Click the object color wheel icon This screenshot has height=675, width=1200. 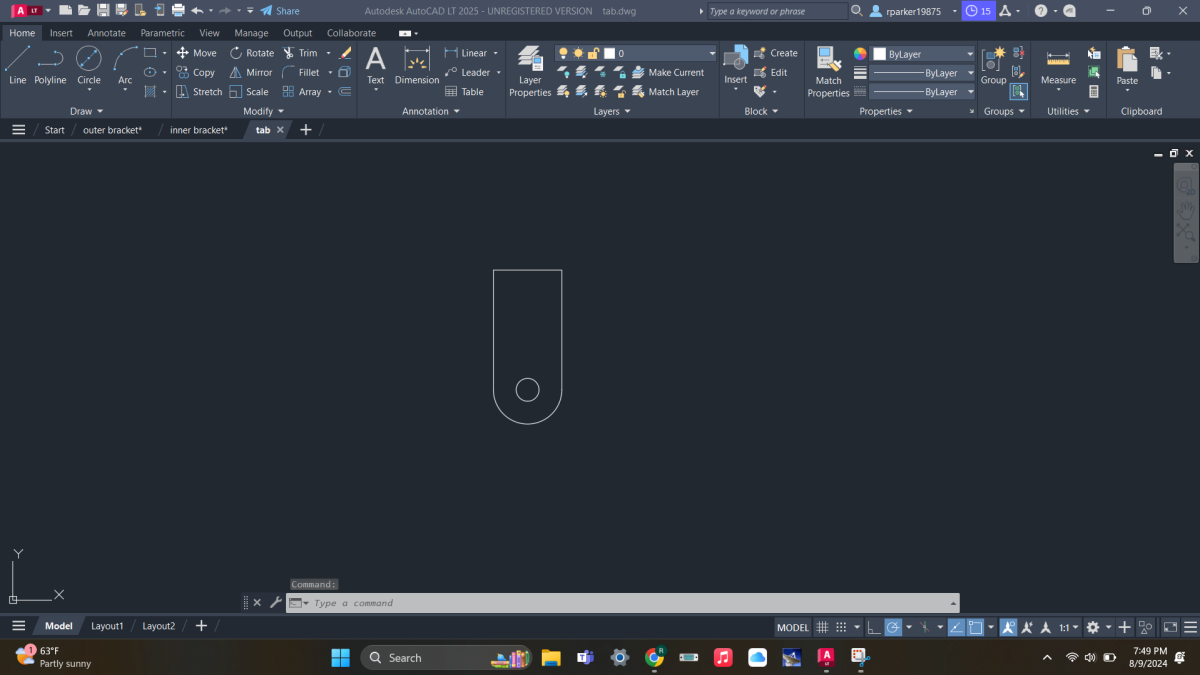click(860, 53)
